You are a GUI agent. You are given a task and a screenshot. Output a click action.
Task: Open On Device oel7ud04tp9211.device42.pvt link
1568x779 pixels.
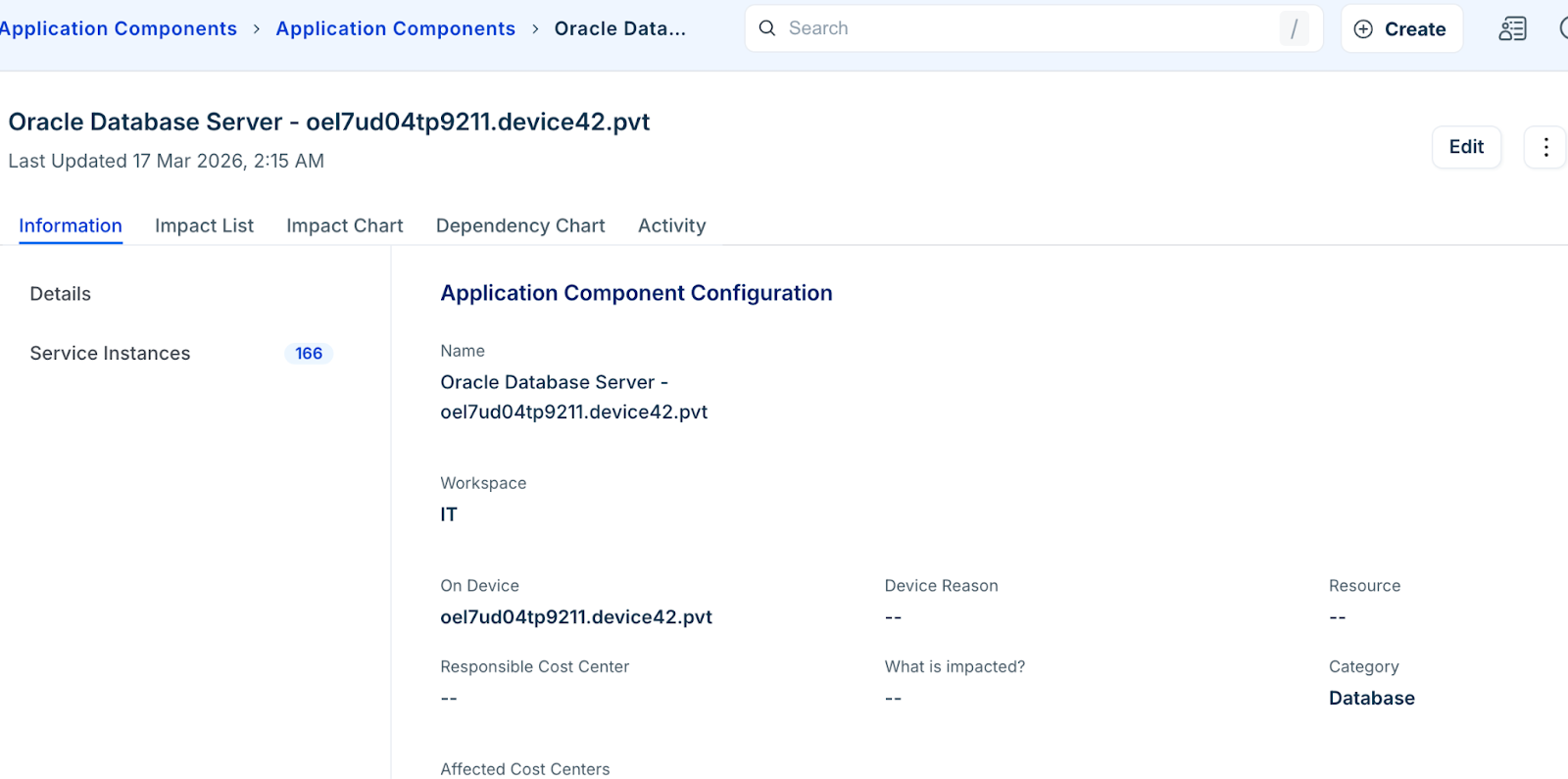576,617
